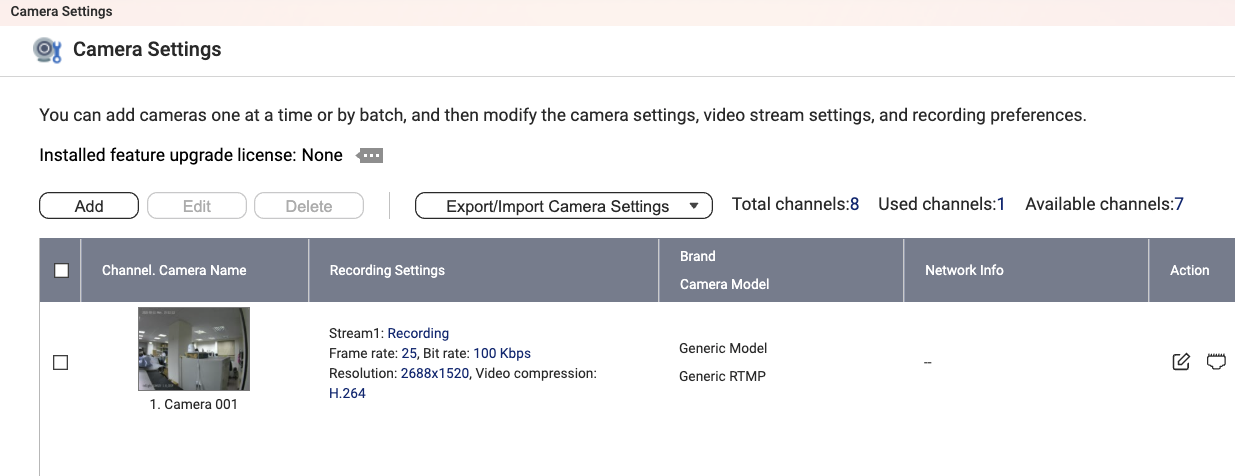The height and width of the screenshot is (476, 1235).
Task: Click the 2688x1520 resolution value
Action: (x=434, y=373)
